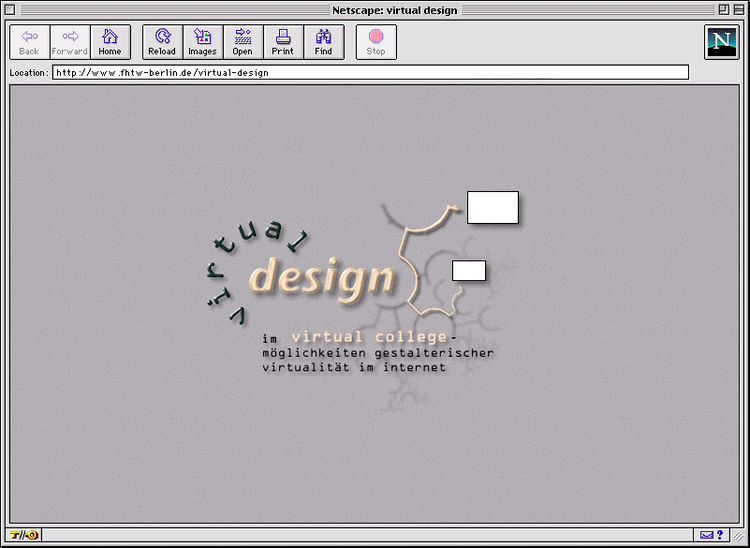Click the window resize grip
This screenshot has width=750, height=548.
739,535
